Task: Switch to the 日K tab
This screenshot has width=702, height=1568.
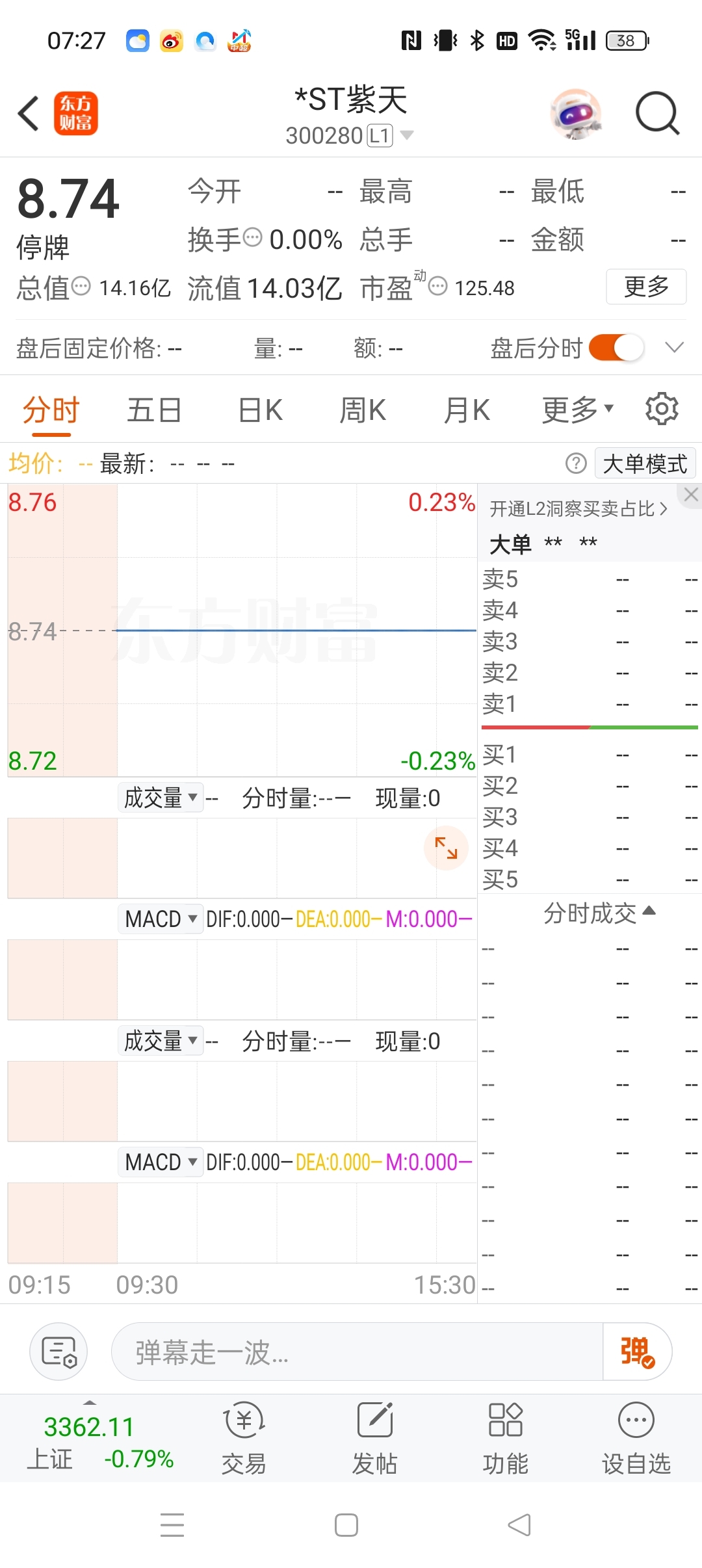Action: pos(261,410)
